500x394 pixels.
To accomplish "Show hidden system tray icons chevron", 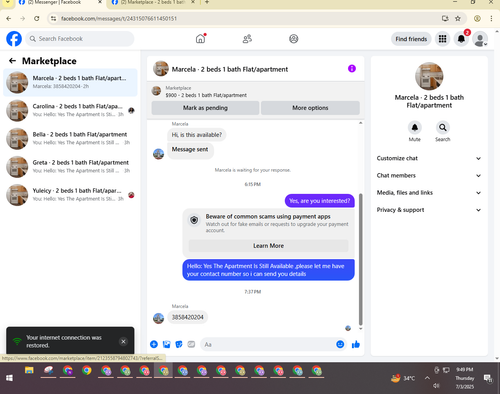I will click(427, 378).
